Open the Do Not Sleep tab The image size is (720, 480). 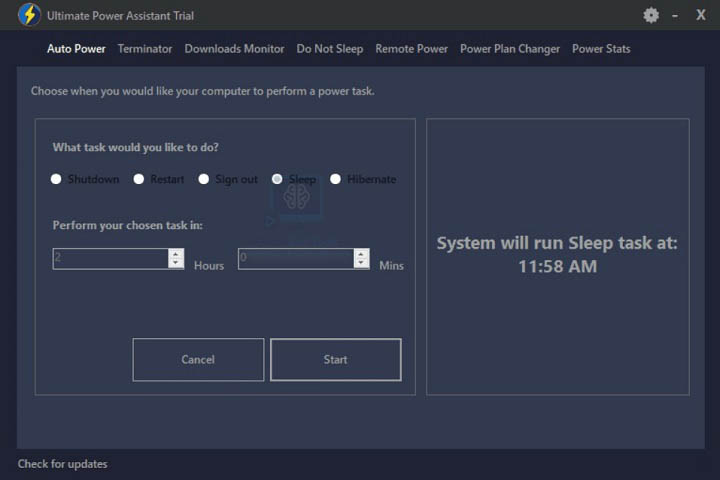pos(330,49)
